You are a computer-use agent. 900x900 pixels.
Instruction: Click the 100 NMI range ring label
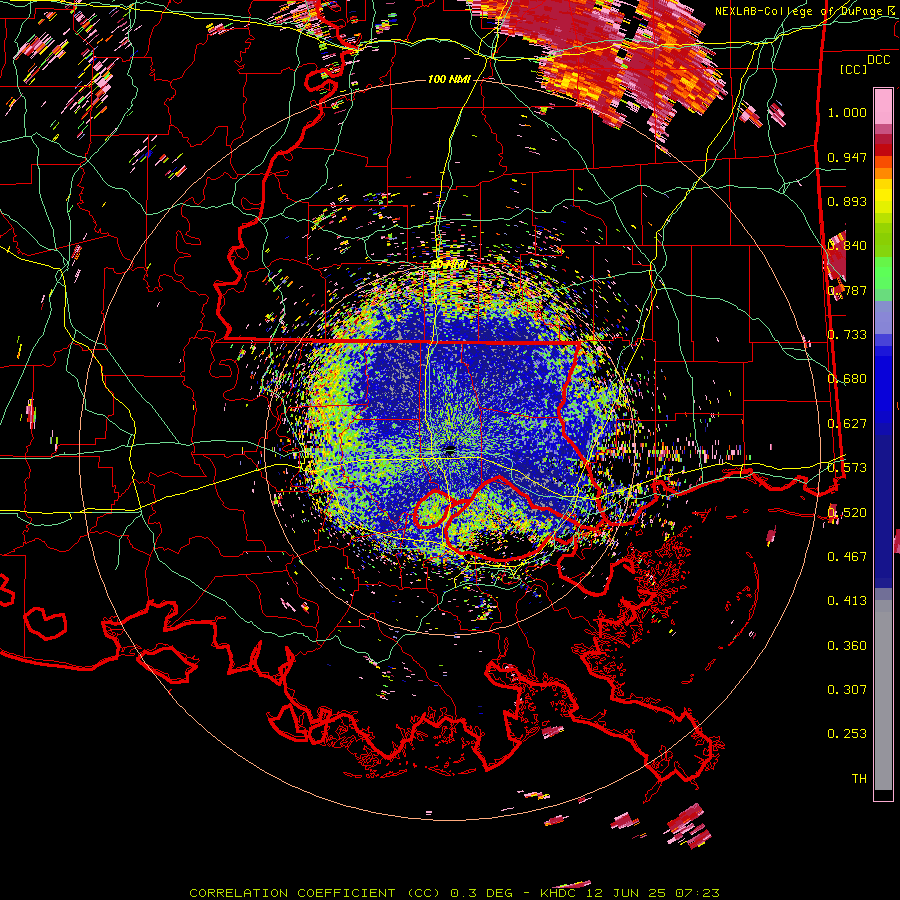click(x=449, y=79)
